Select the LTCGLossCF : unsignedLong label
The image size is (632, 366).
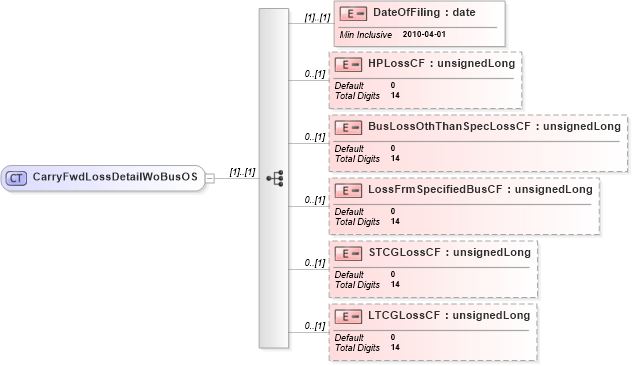point(449,315)
